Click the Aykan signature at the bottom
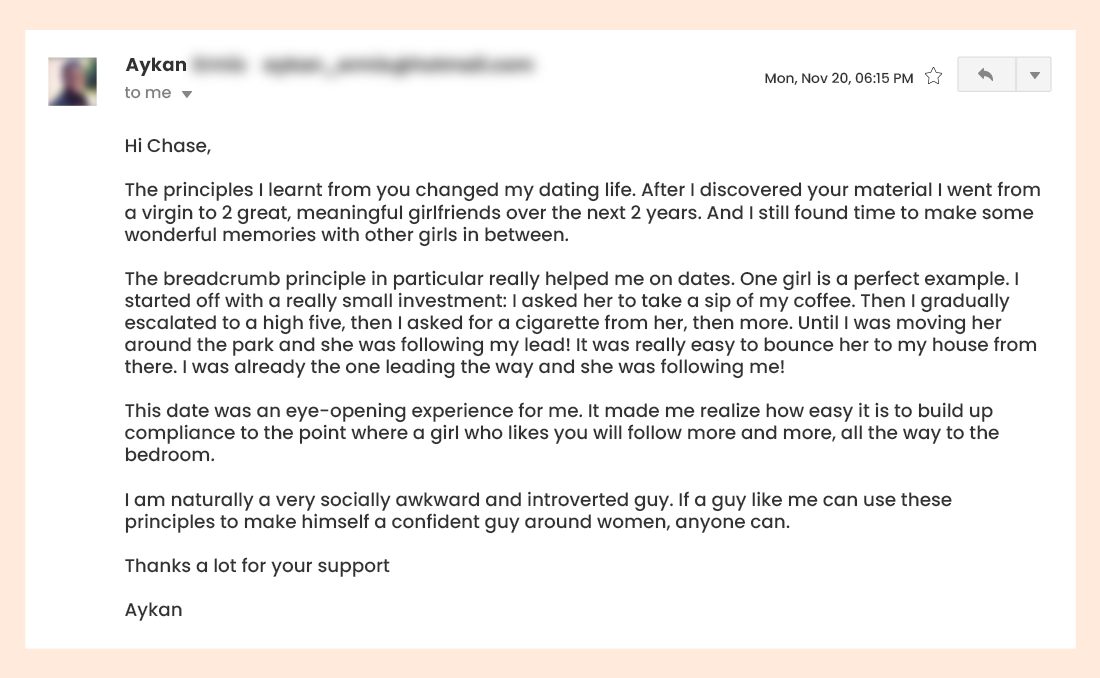 point(153,610)
